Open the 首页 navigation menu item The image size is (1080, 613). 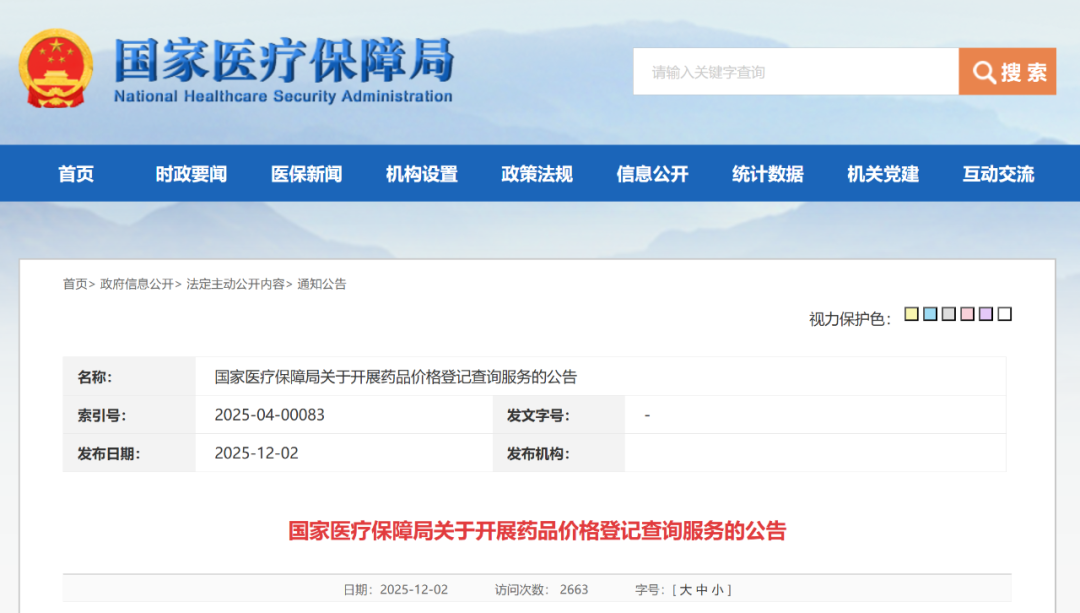(x=76, y=174)
